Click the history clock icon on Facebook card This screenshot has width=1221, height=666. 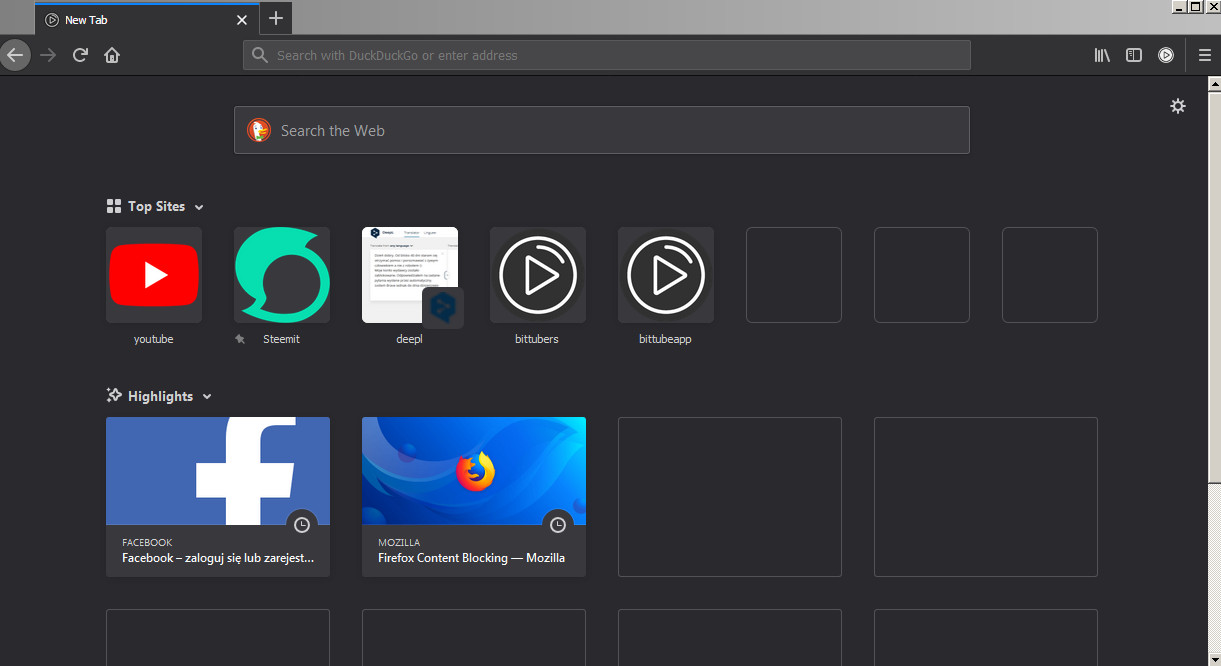[302, 525]
